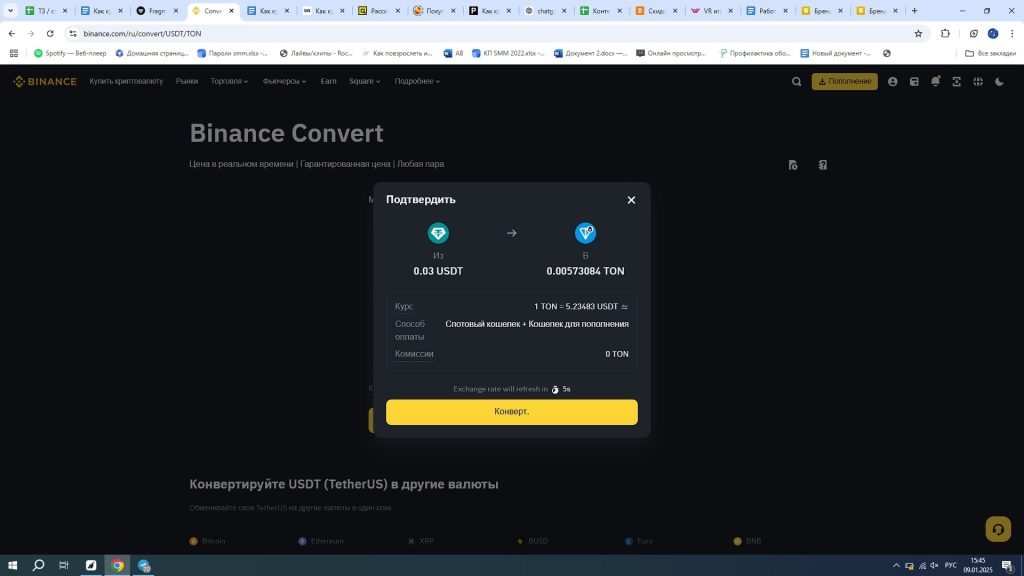Go back in browser history
The width and height of the screenshot is (1024, 576).
12,33
